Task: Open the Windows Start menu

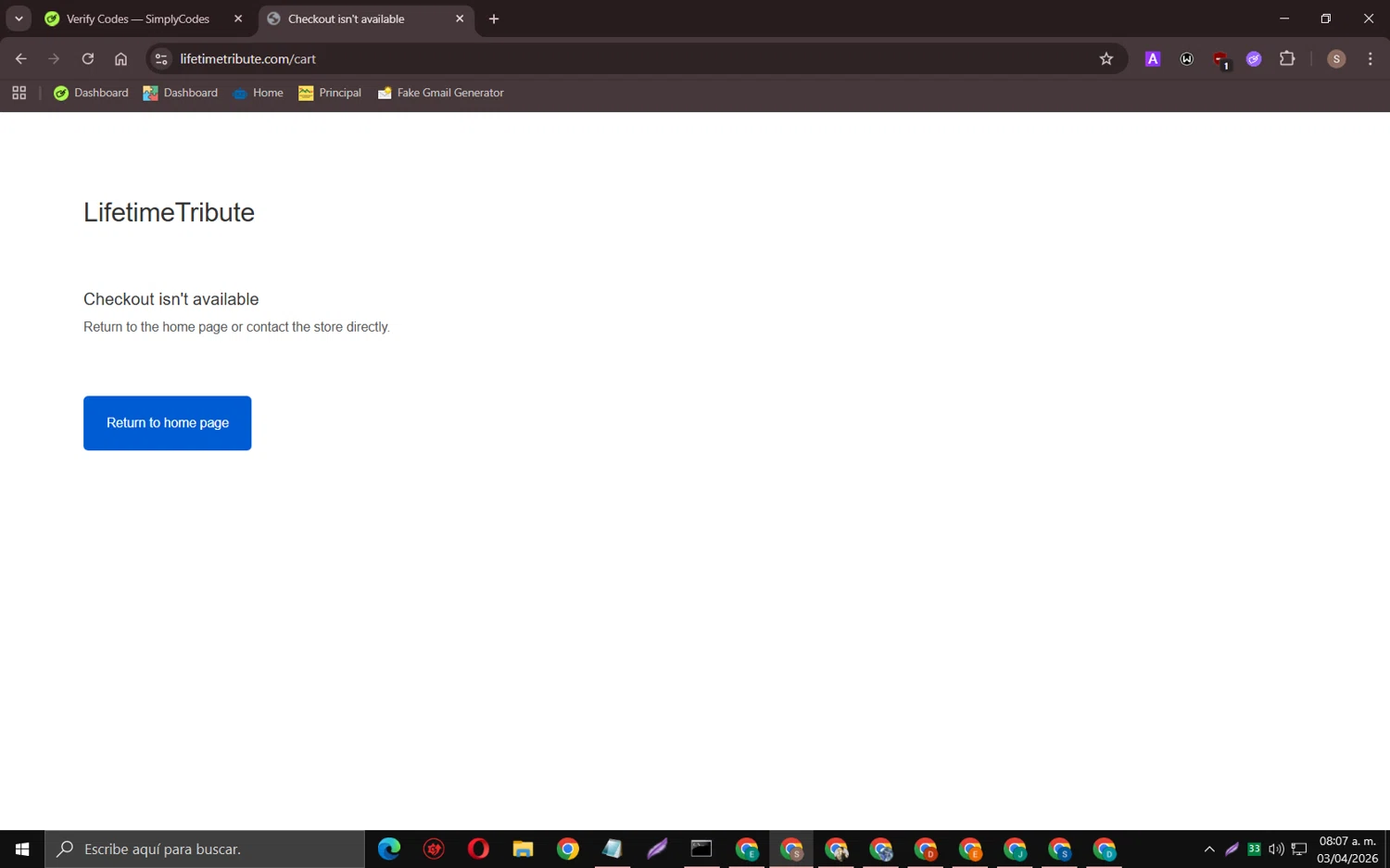Action: pos(22,849)
